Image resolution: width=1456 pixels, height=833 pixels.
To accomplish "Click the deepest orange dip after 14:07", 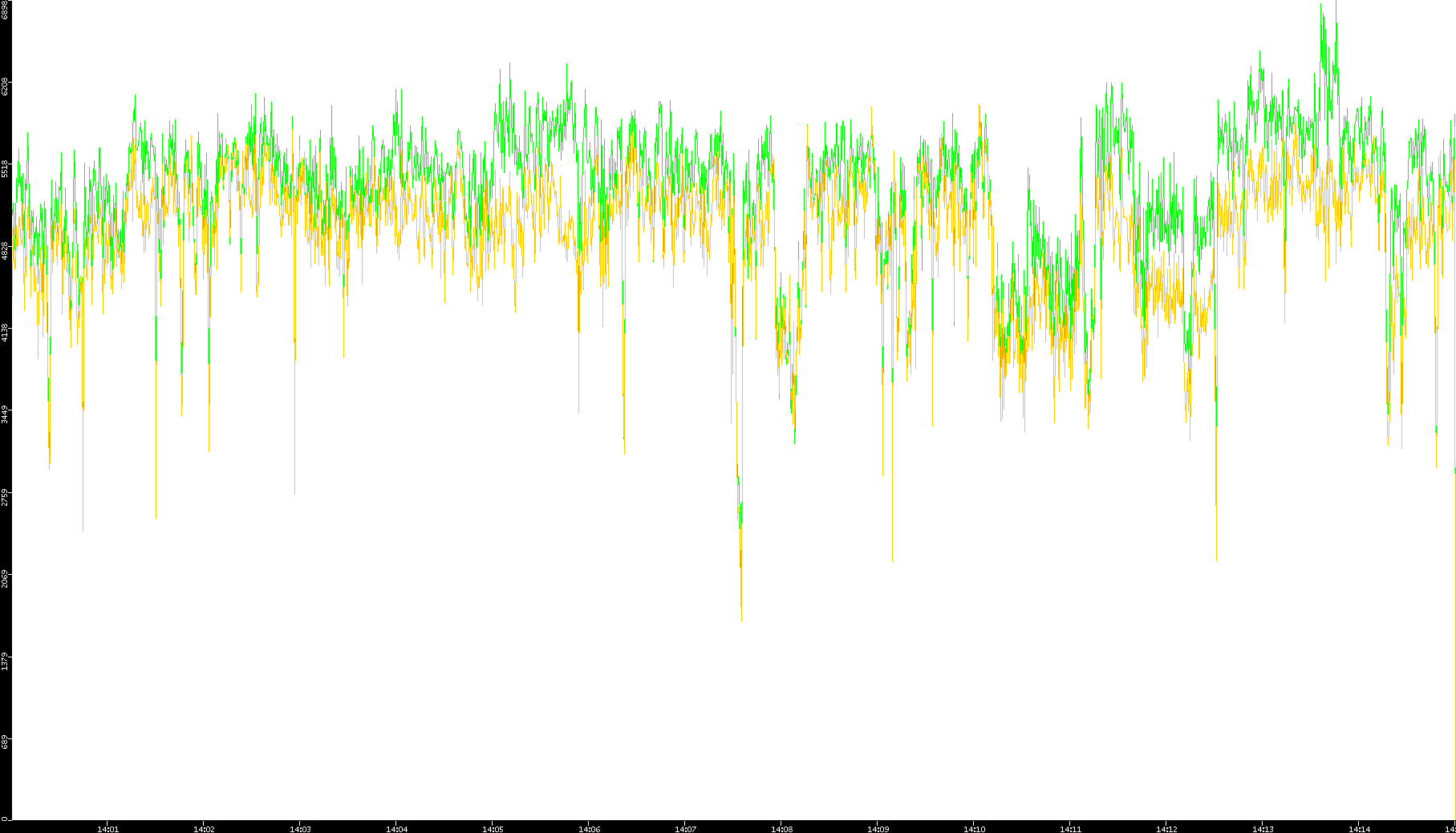I will click(741, 617).
